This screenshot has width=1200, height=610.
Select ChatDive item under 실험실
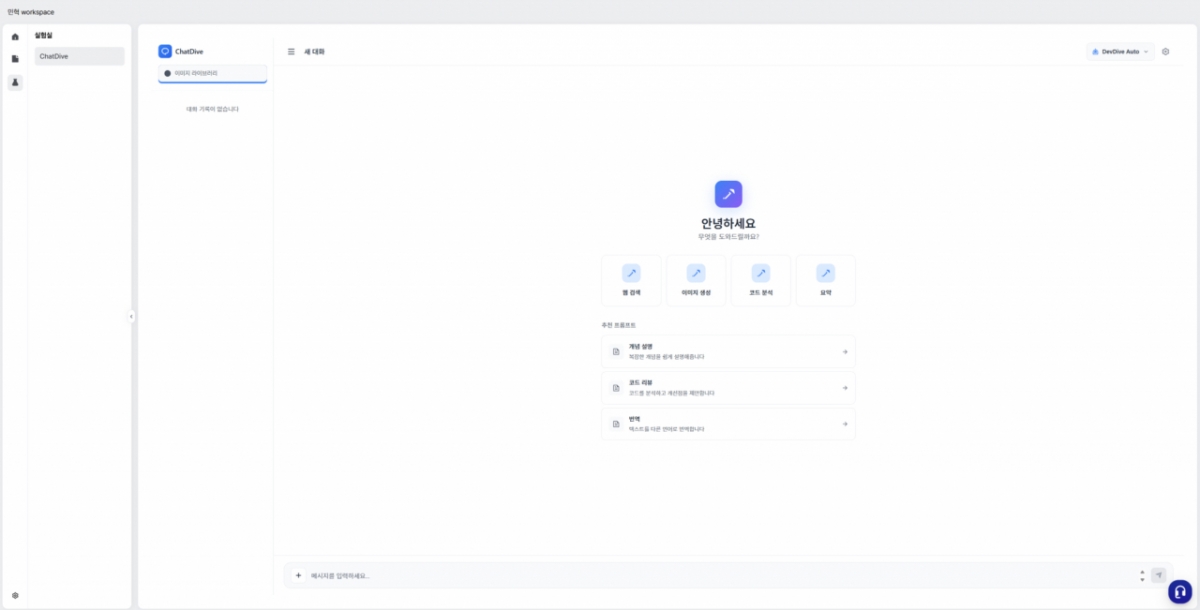pos(79,56)
